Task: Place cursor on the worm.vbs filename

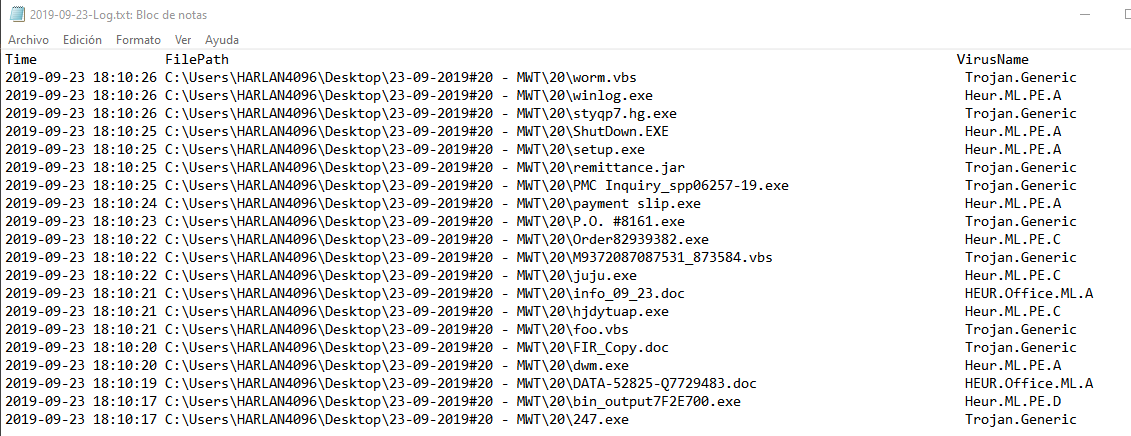Action: tap(604, 78)
